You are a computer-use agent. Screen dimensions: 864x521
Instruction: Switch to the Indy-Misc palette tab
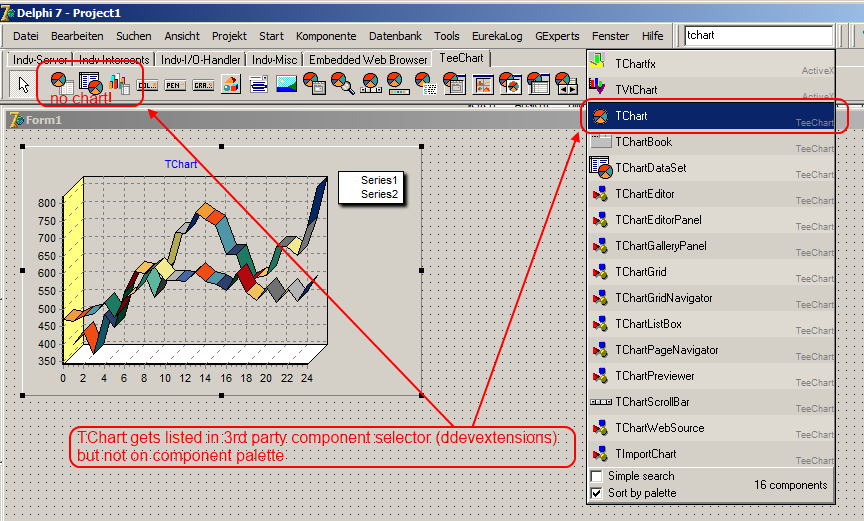[274, 59]
